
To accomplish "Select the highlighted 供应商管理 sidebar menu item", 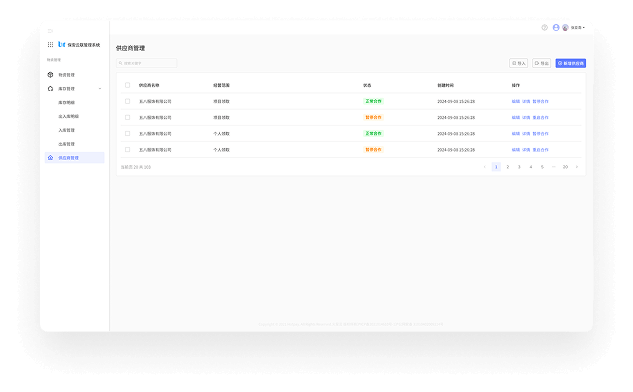I will click(75, 158).
